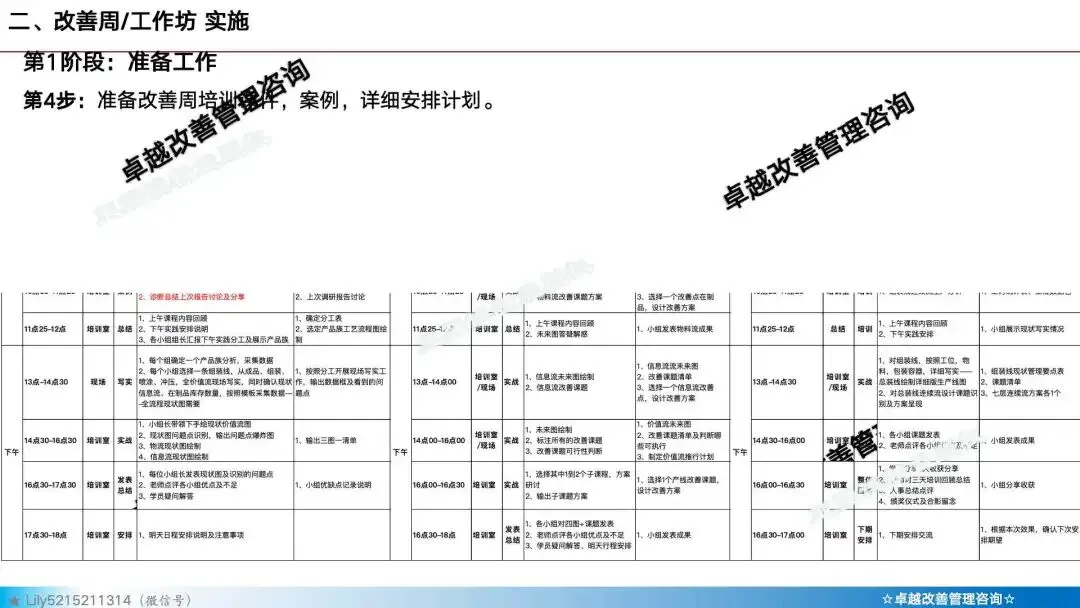The width and height of the screenshot is (1080, 608).
Task: Click '对组装线,按照工位' task cell
Action: (928, 382)
